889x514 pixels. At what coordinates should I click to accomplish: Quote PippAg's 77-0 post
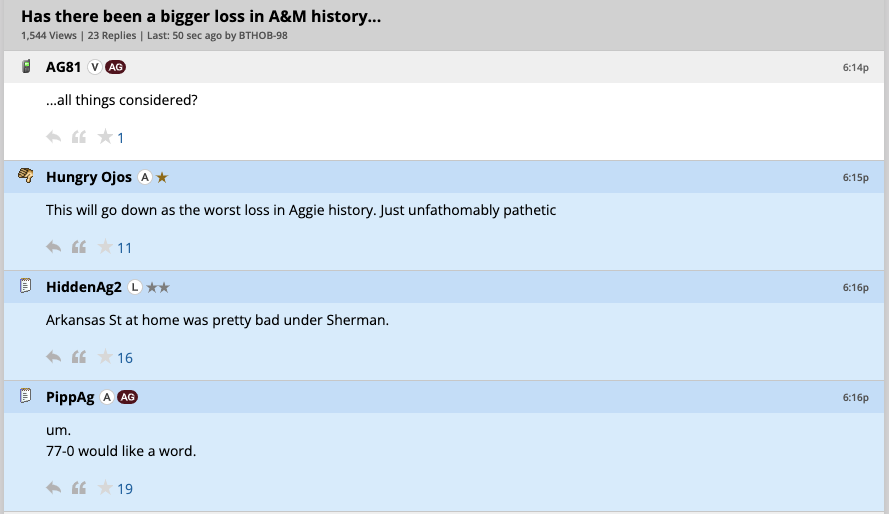coord(79,488)
